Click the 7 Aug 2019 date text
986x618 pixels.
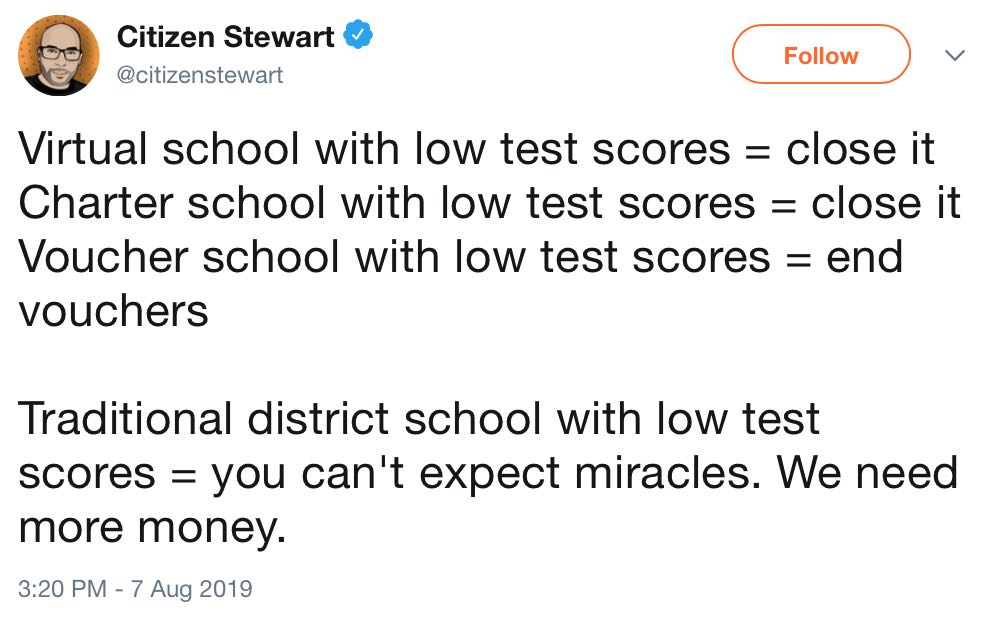coord(191,589)
